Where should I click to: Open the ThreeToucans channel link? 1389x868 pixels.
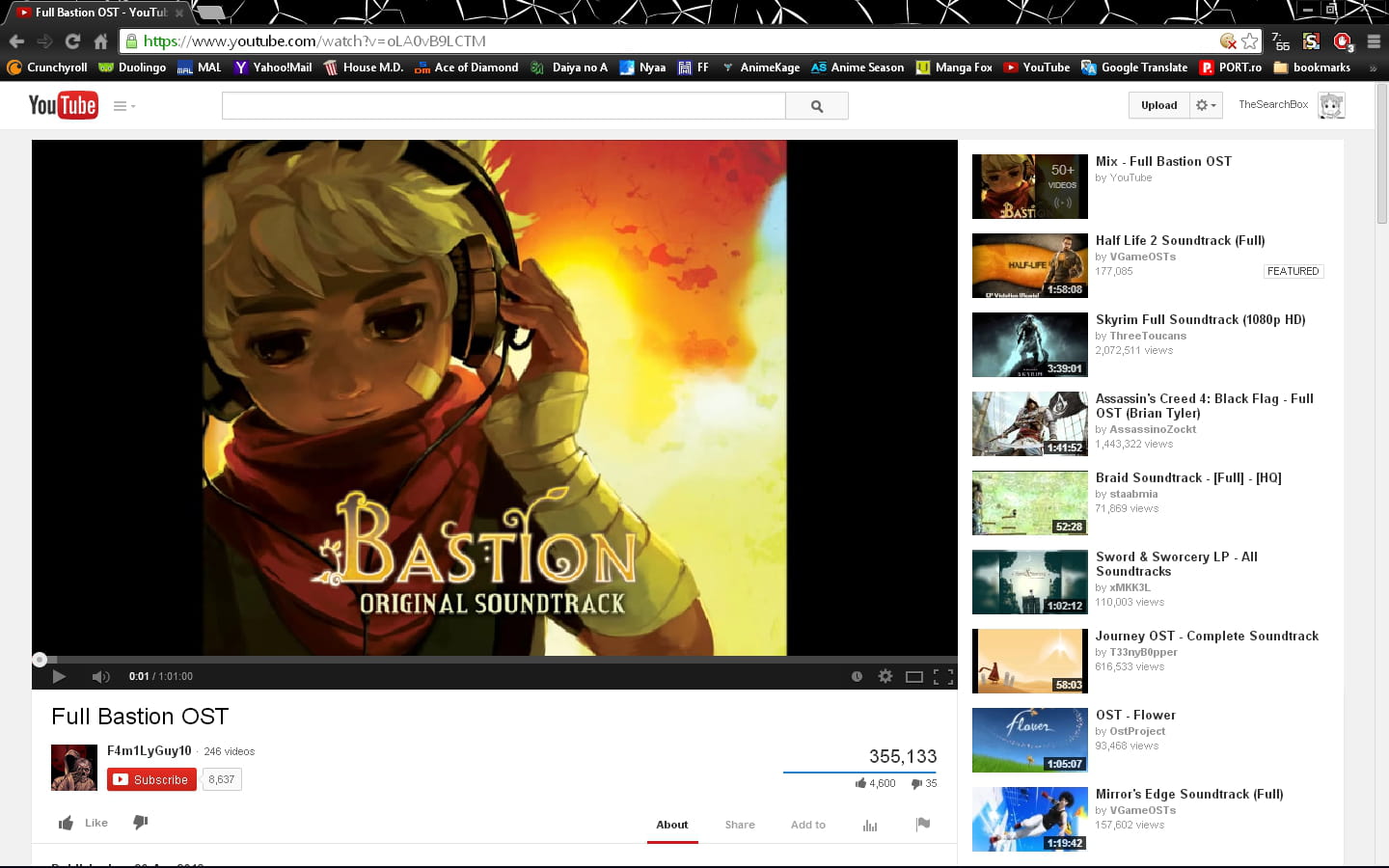click(1148, 336)
